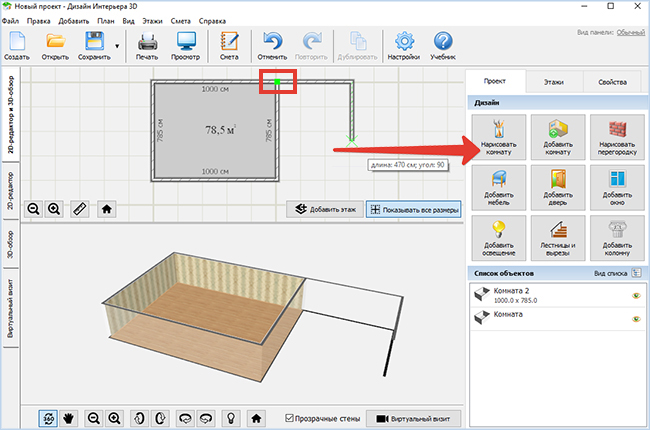Open Просмотр preview

pos(186,46)
